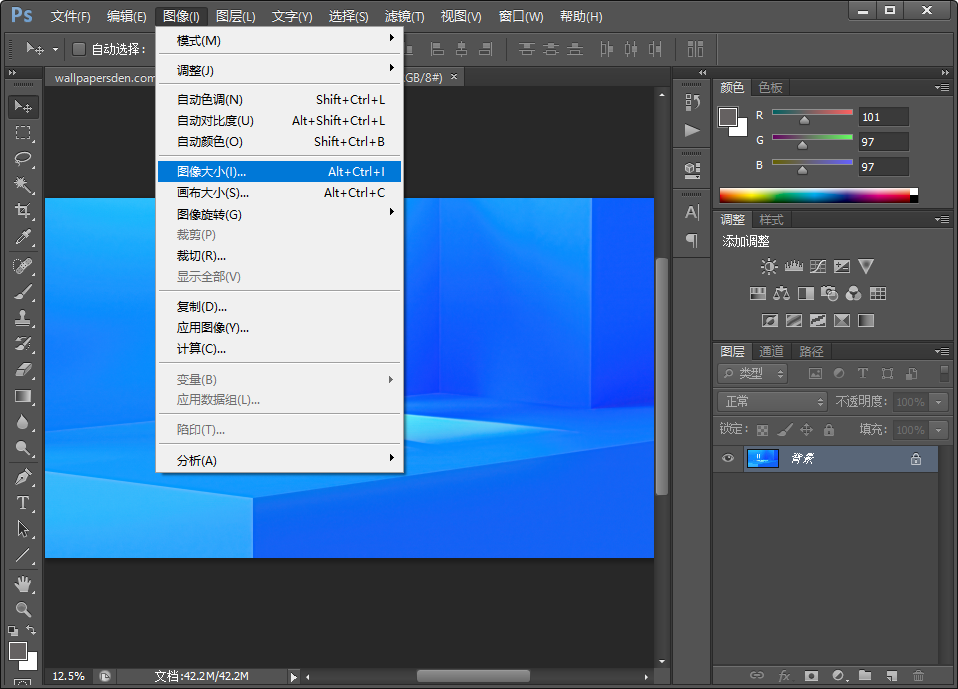The image size is (958, 689).
Task: Toggle lock transparent pixels
Action: click(763, 430)
